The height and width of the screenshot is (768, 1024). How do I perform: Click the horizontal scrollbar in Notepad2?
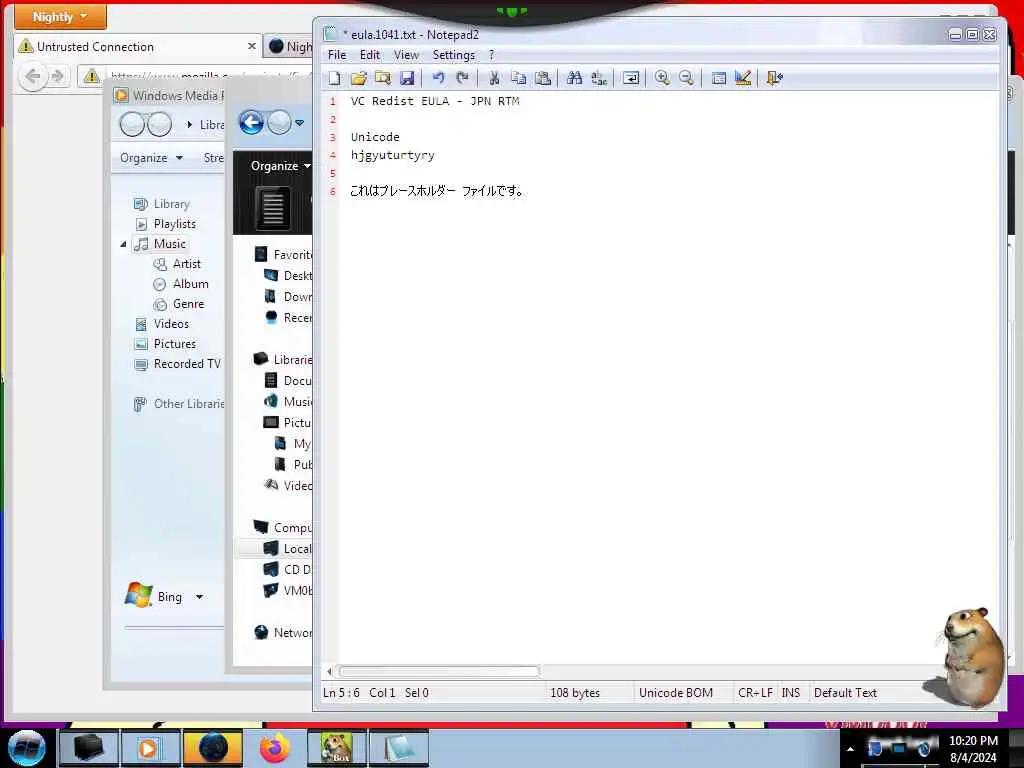[x=439, y=671]
